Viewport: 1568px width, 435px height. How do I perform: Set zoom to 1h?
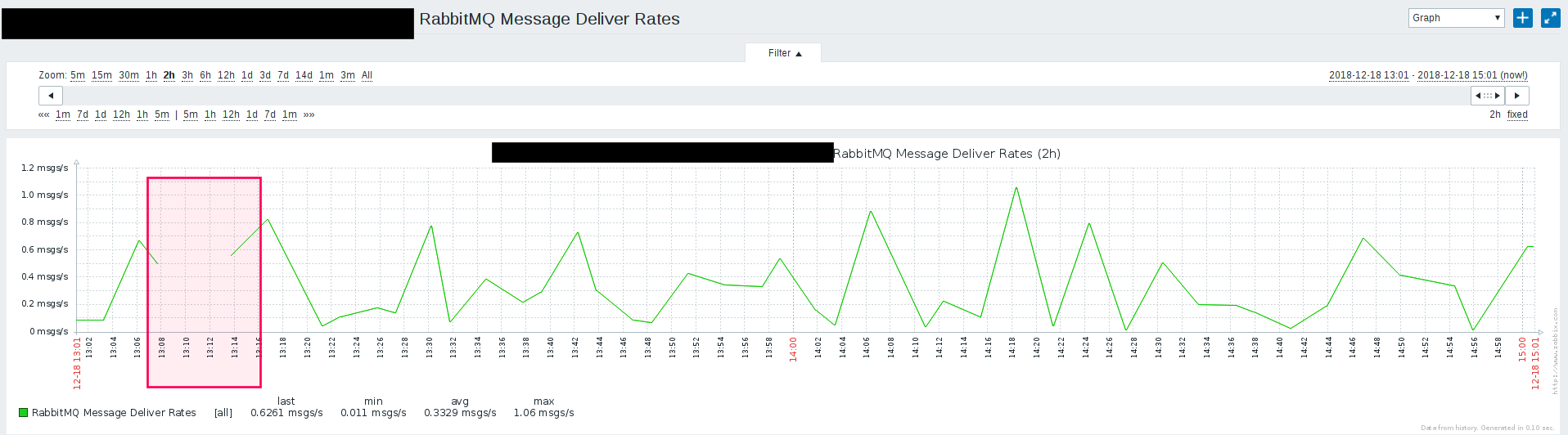pos(151,75)
